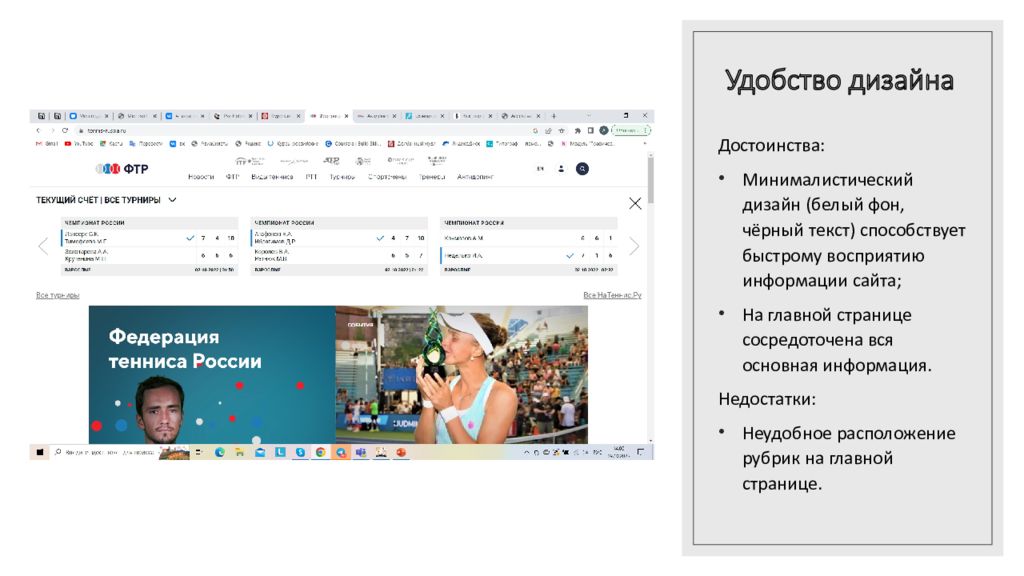Open the Тренеры menu item
Image resolution: width=1024 pixels, height=576 pixels.
point(432,177)
